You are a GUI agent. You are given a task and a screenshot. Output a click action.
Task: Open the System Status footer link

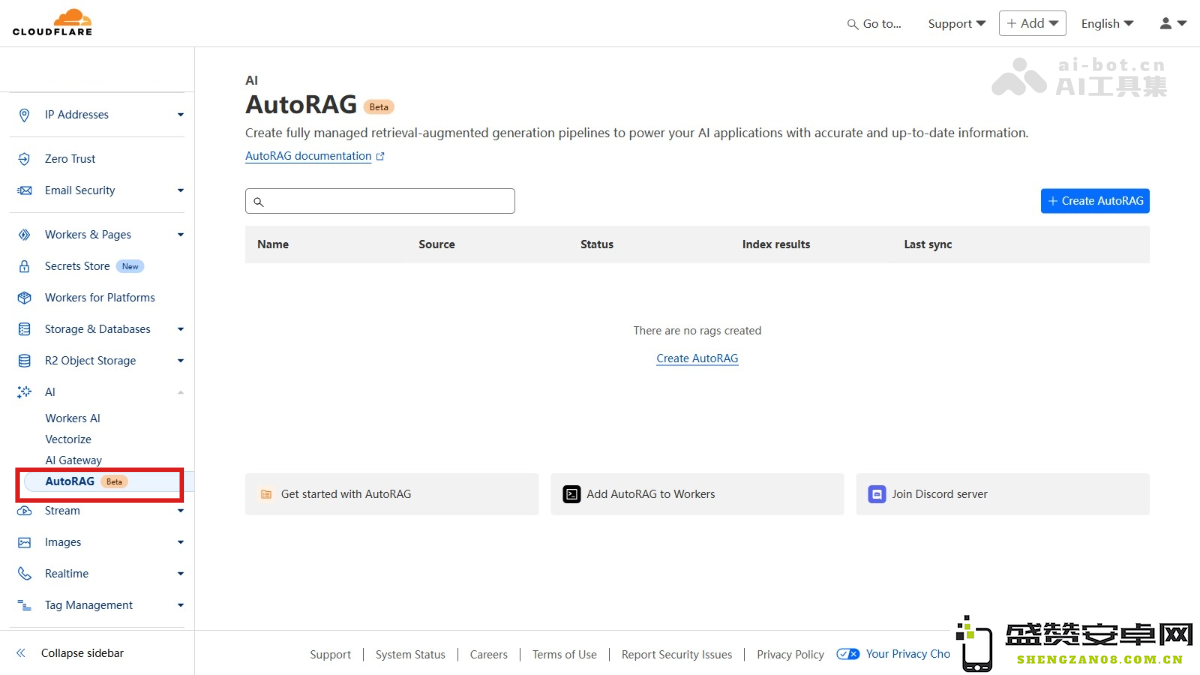(410, 655)
